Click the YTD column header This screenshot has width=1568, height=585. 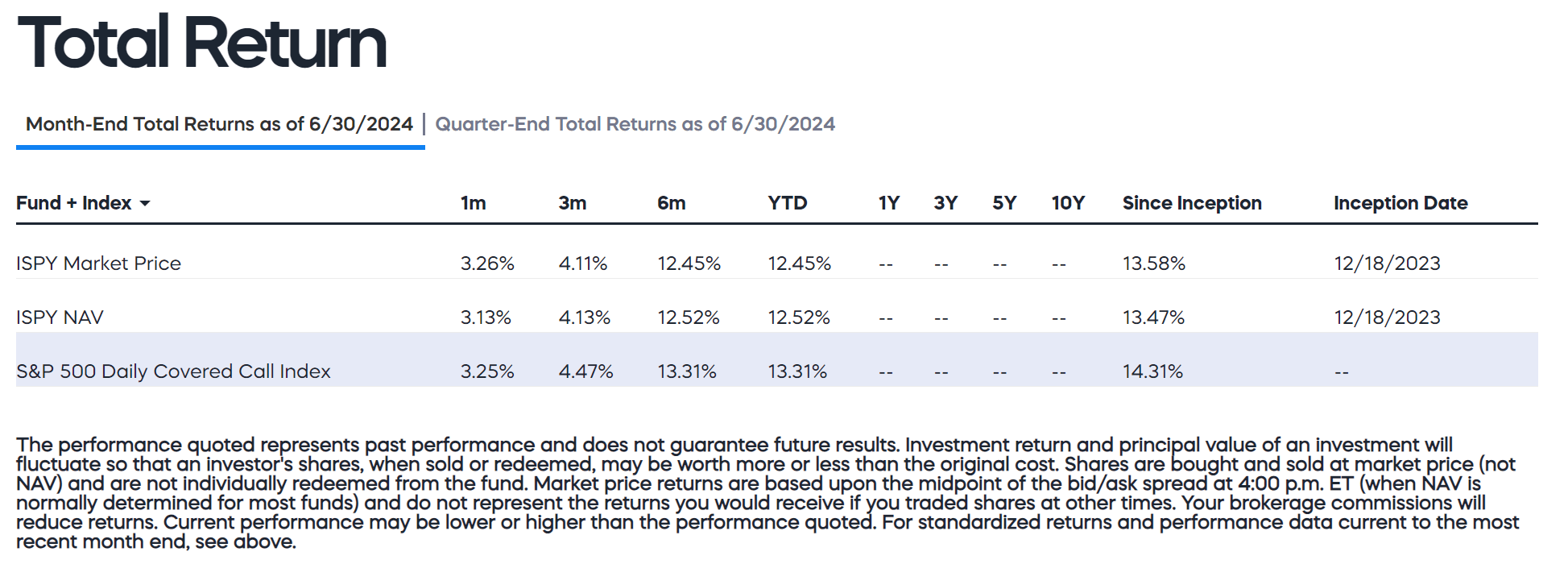[787, 203]
